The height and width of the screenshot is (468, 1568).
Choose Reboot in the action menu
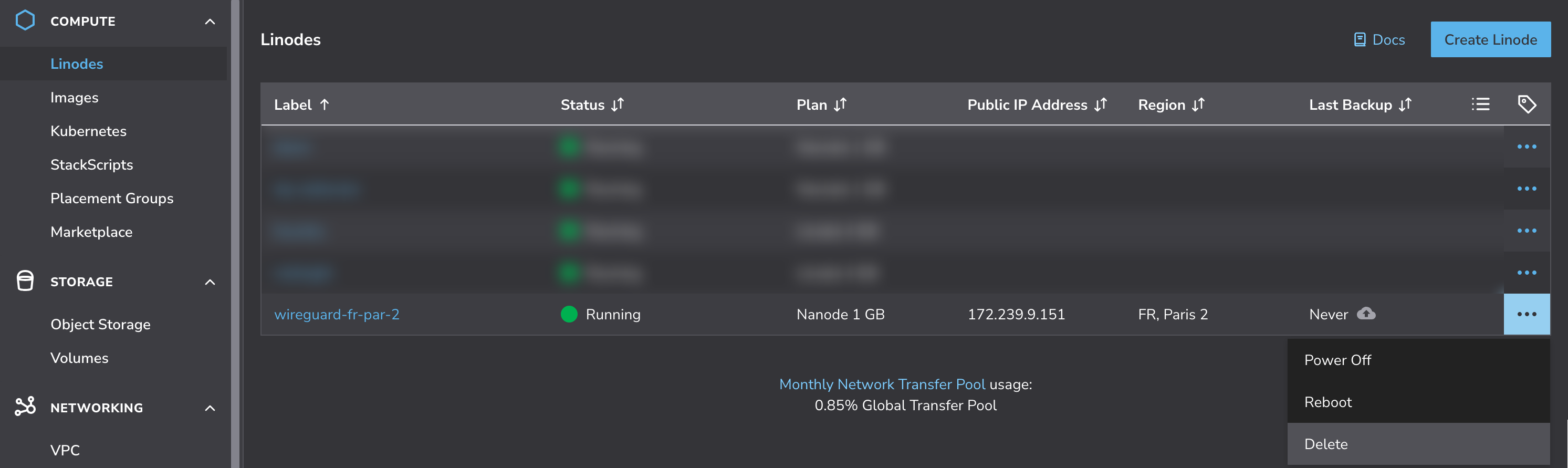[1327, 402]
